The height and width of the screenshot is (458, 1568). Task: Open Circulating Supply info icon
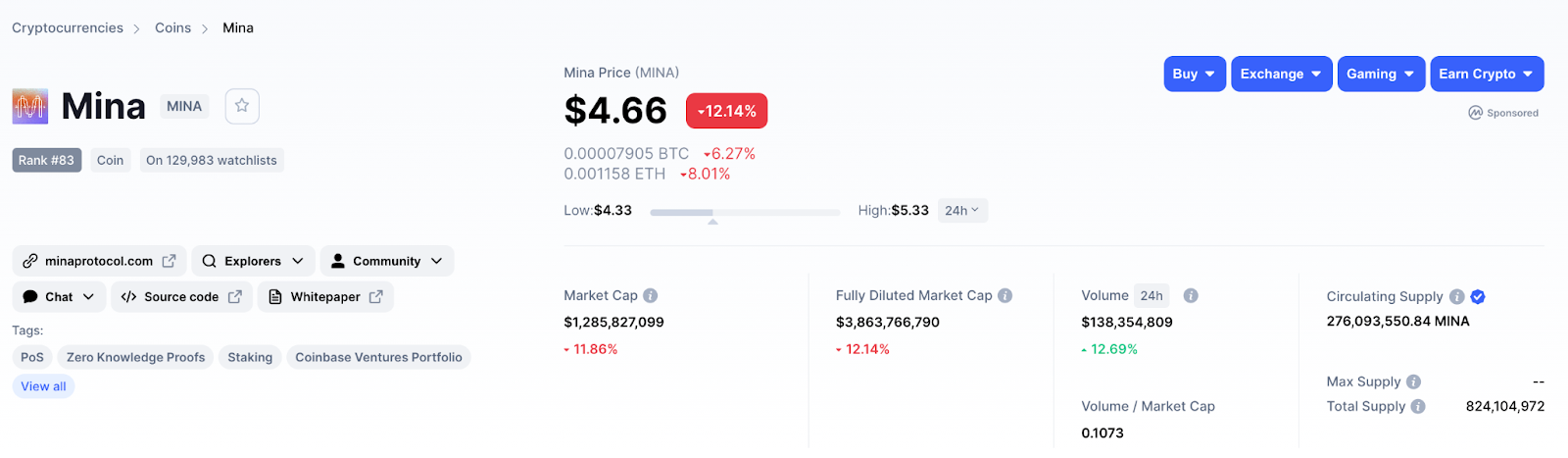(1457, 296)
